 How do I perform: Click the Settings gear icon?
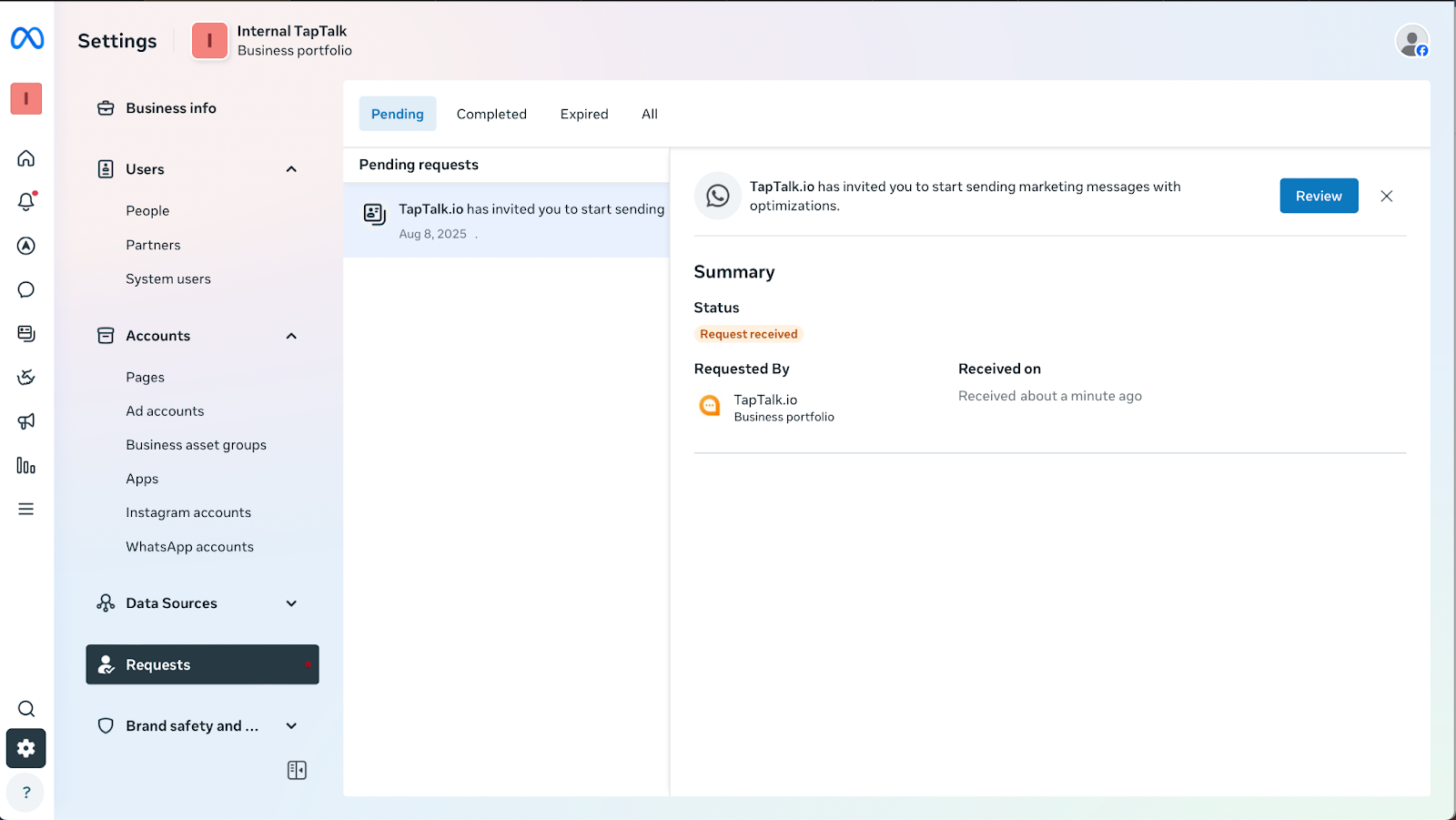point(26,748)
